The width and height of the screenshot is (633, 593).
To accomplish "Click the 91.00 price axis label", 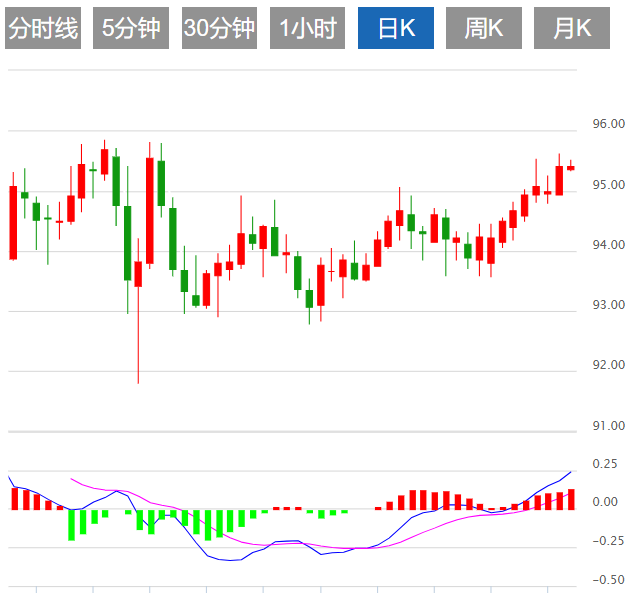I will pyautogui.click(x=609, y=426).
